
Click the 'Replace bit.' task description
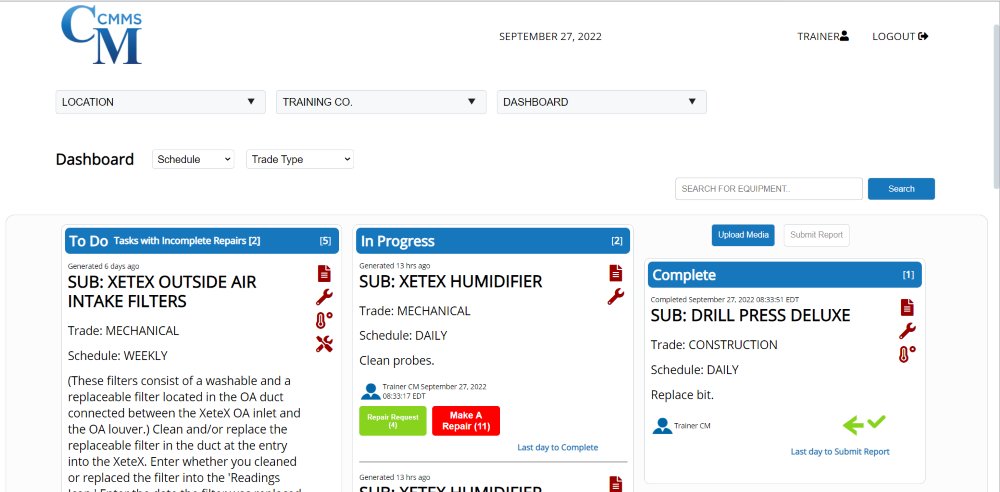pyautogui.click(x=682, y=395)
